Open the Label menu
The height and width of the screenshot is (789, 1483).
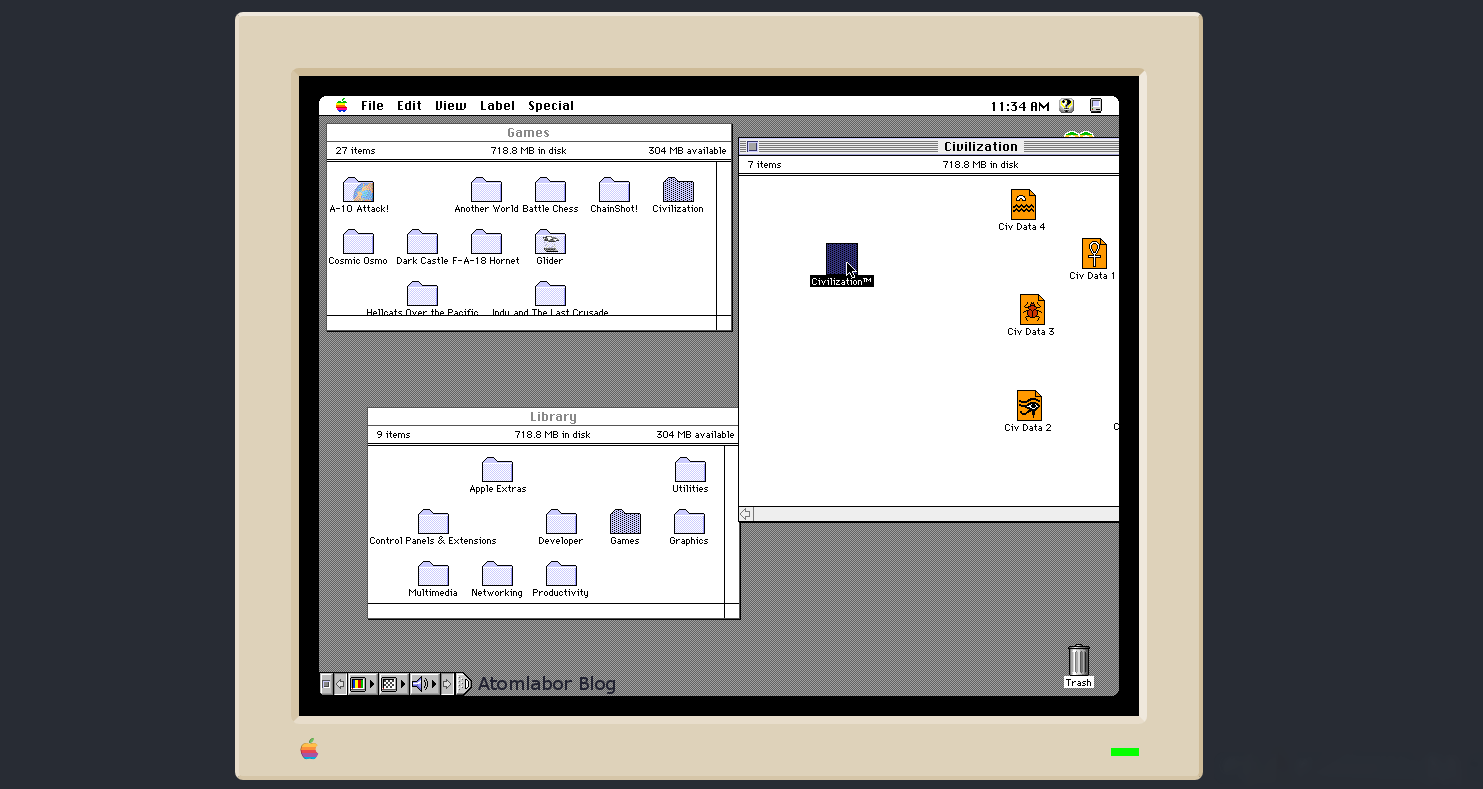click(497, 105)
